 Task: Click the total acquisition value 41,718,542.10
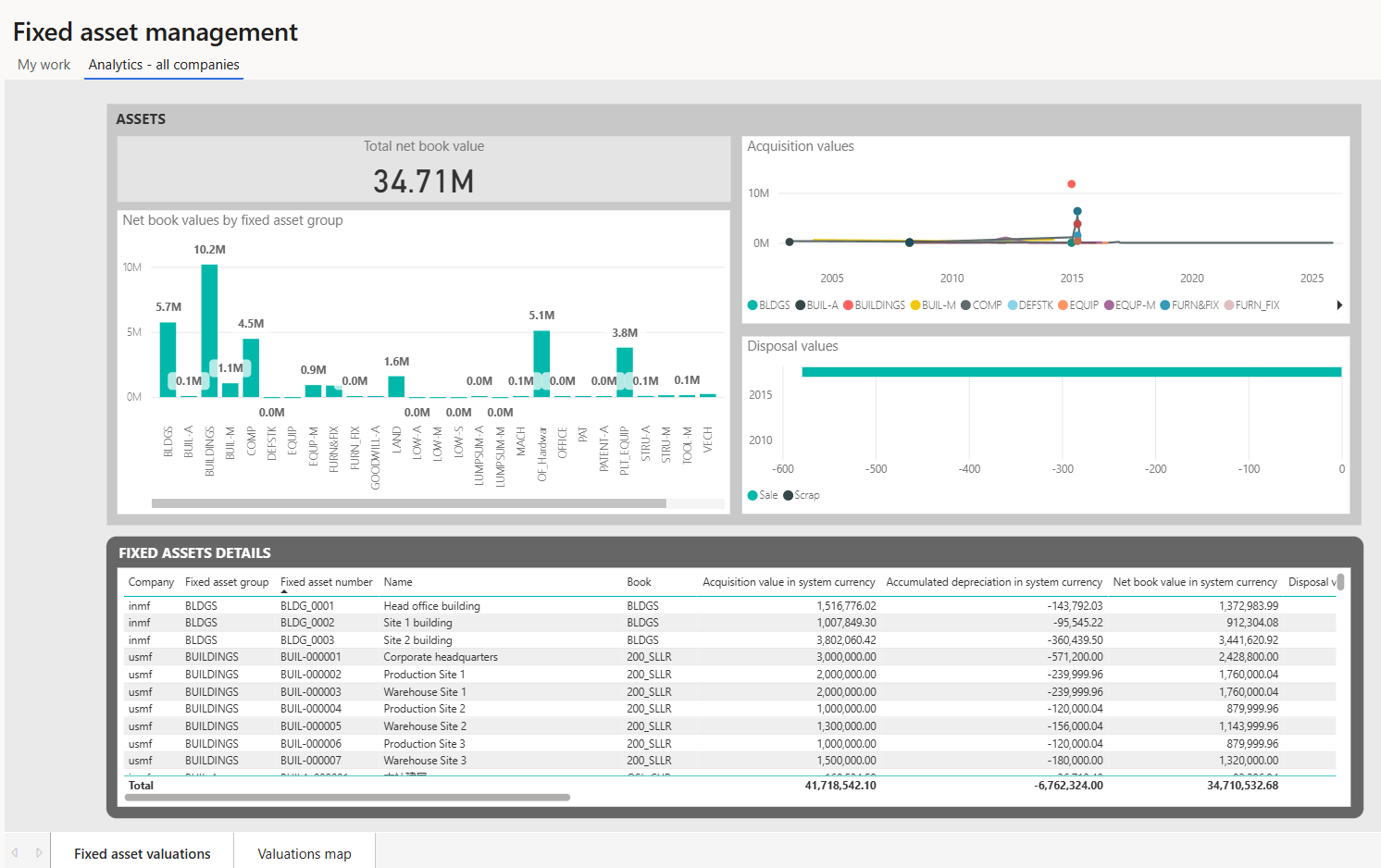[840, 786]
